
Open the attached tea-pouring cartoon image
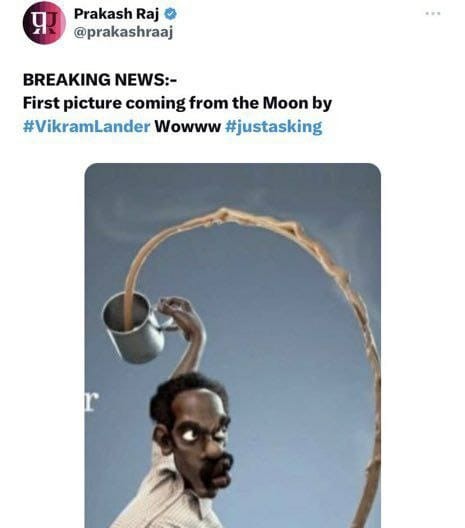pos(233,345)
